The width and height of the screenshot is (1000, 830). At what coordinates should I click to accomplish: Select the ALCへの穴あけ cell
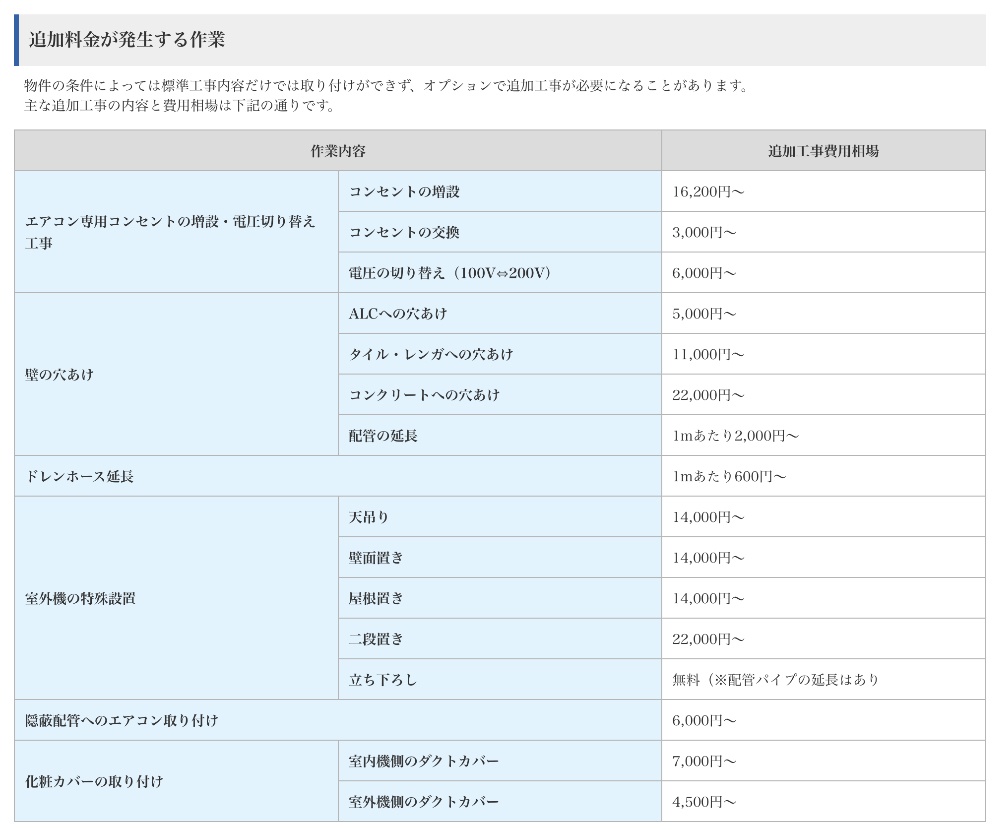(397, 313)
